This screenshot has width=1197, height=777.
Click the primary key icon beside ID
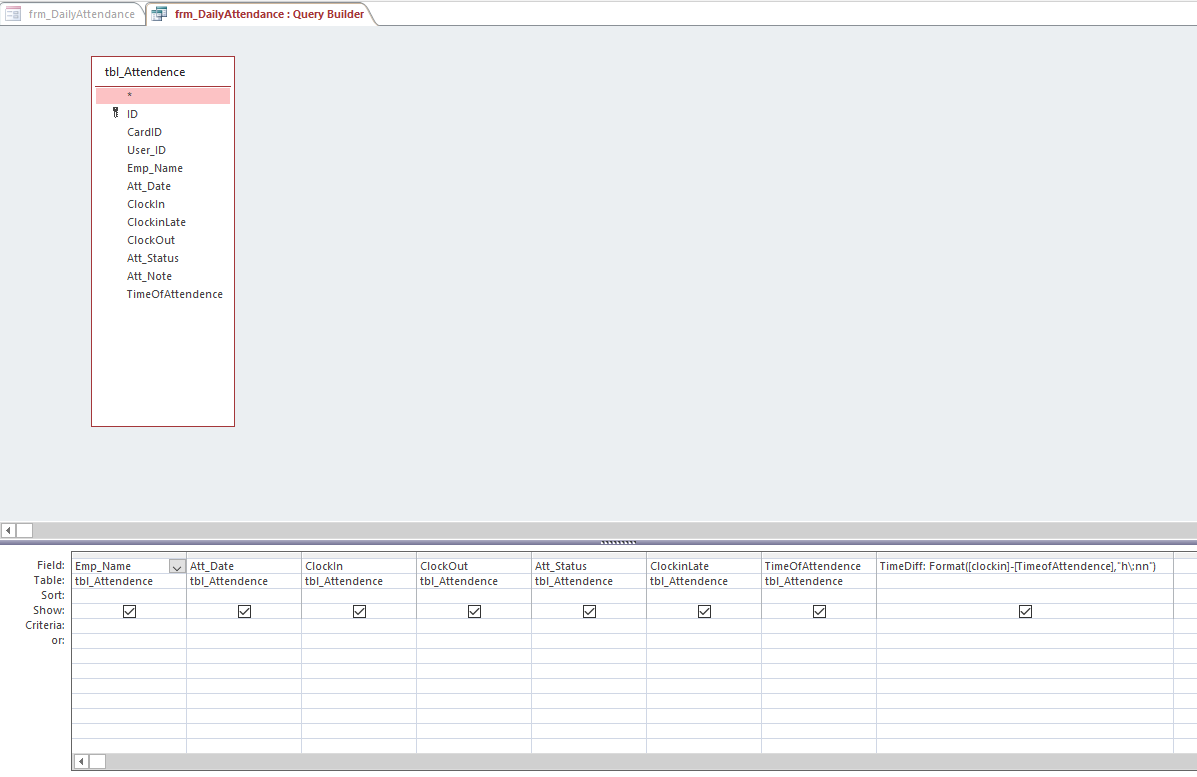(115, 113)
